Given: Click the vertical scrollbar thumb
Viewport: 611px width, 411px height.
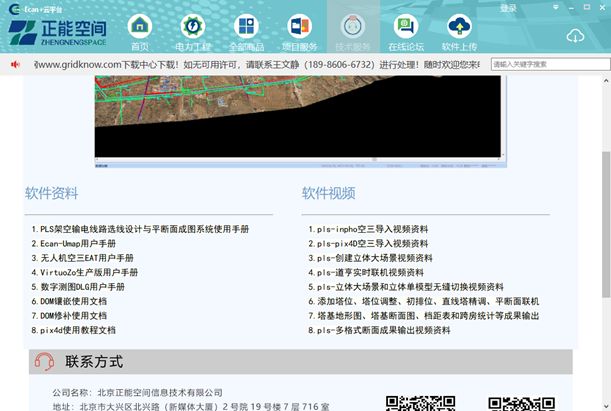Looking at the screenshot, I should (606, 225).
